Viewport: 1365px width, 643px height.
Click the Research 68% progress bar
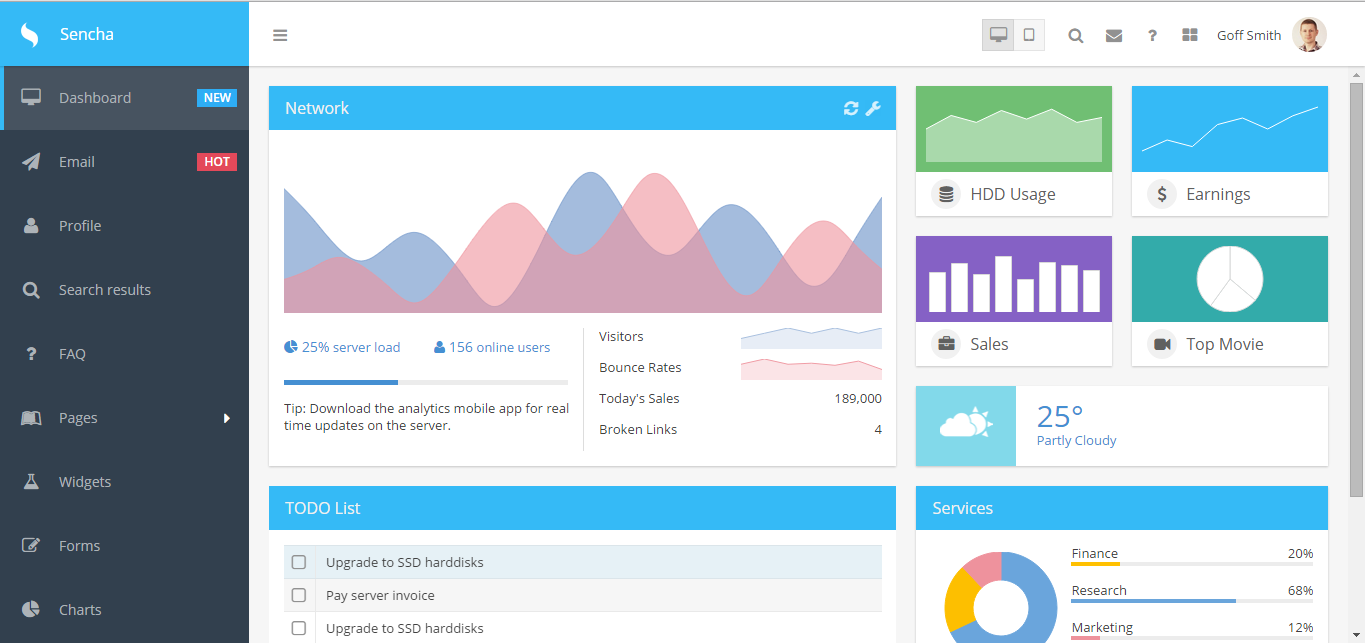(1192, 601)
